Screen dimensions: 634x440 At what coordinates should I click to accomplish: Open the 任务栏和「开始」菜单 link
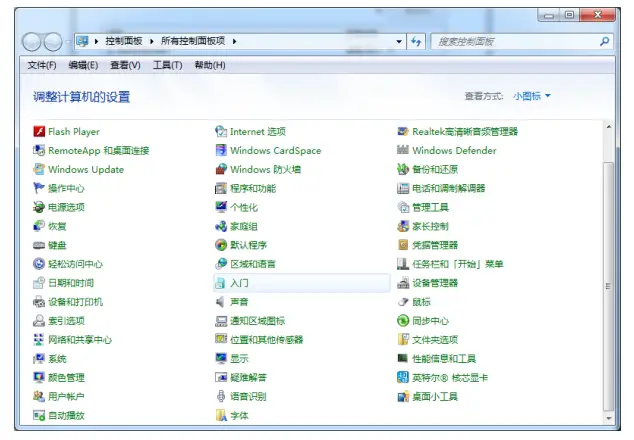point(457,264)
